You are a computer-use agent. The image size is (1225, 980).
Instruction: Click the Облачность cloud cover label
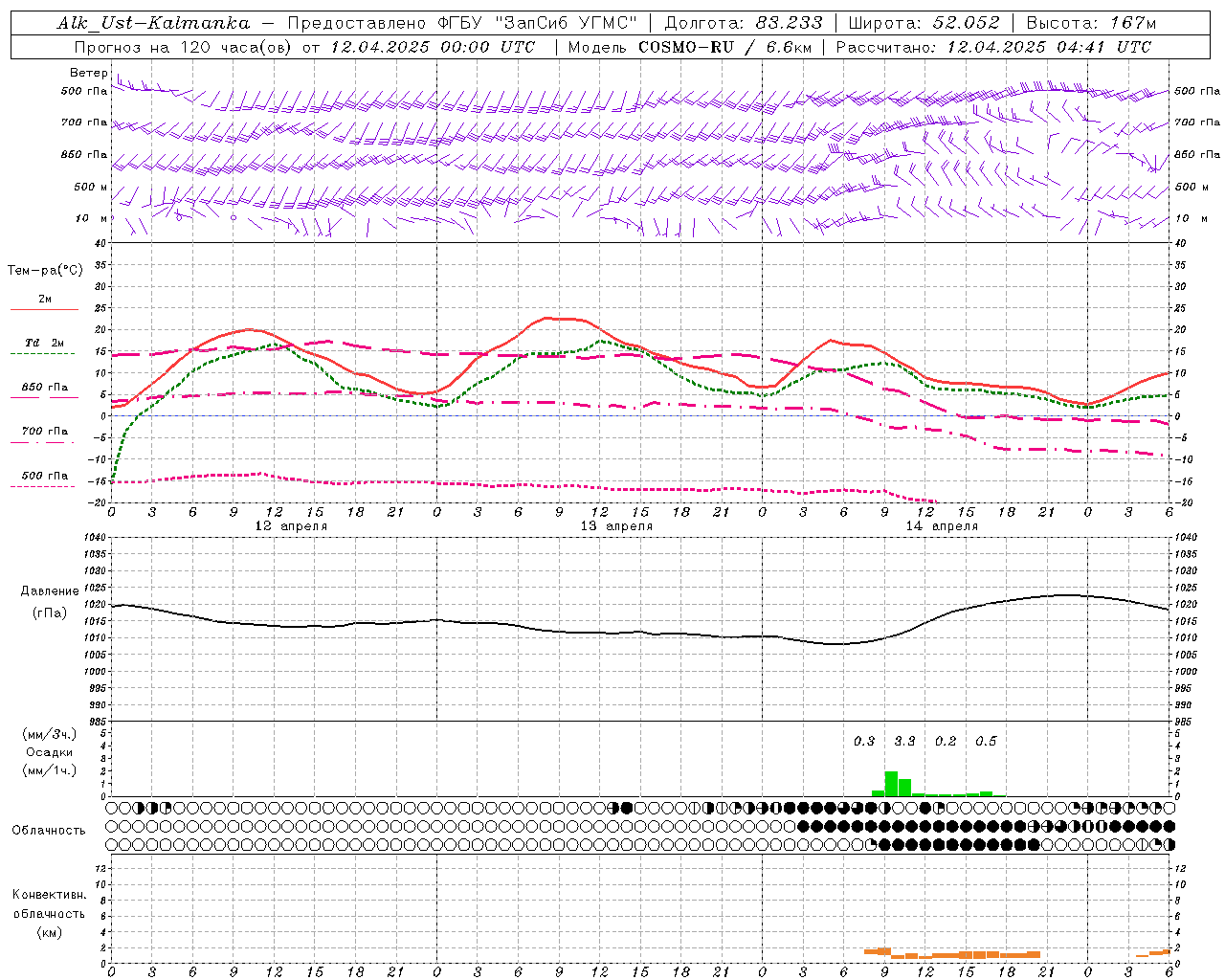49,830
